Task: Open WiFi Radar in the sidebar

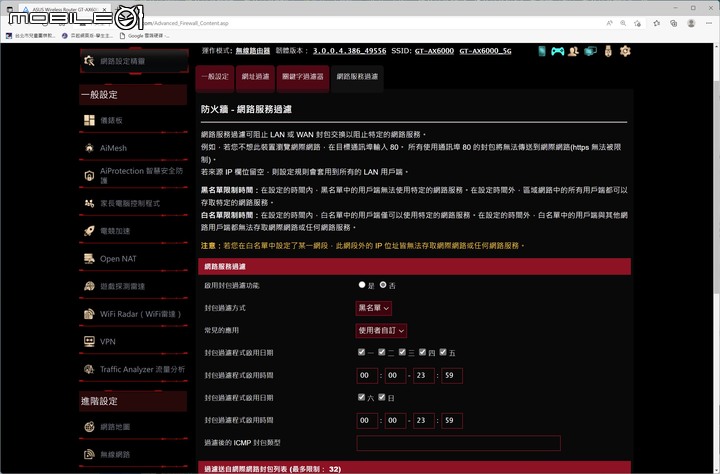Action: tap(134, 314)
